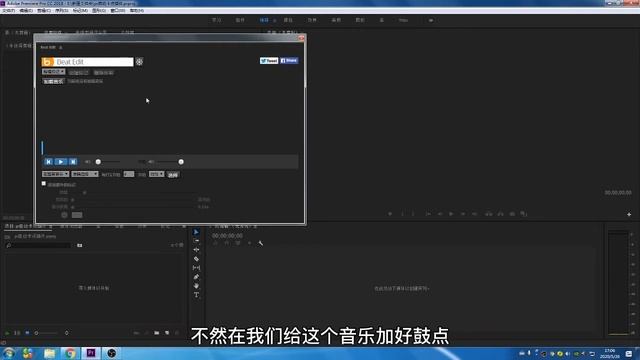Click Go to In in the Program monitor
This screenshot has height=360, width=640.
click(x=428, y=214)
